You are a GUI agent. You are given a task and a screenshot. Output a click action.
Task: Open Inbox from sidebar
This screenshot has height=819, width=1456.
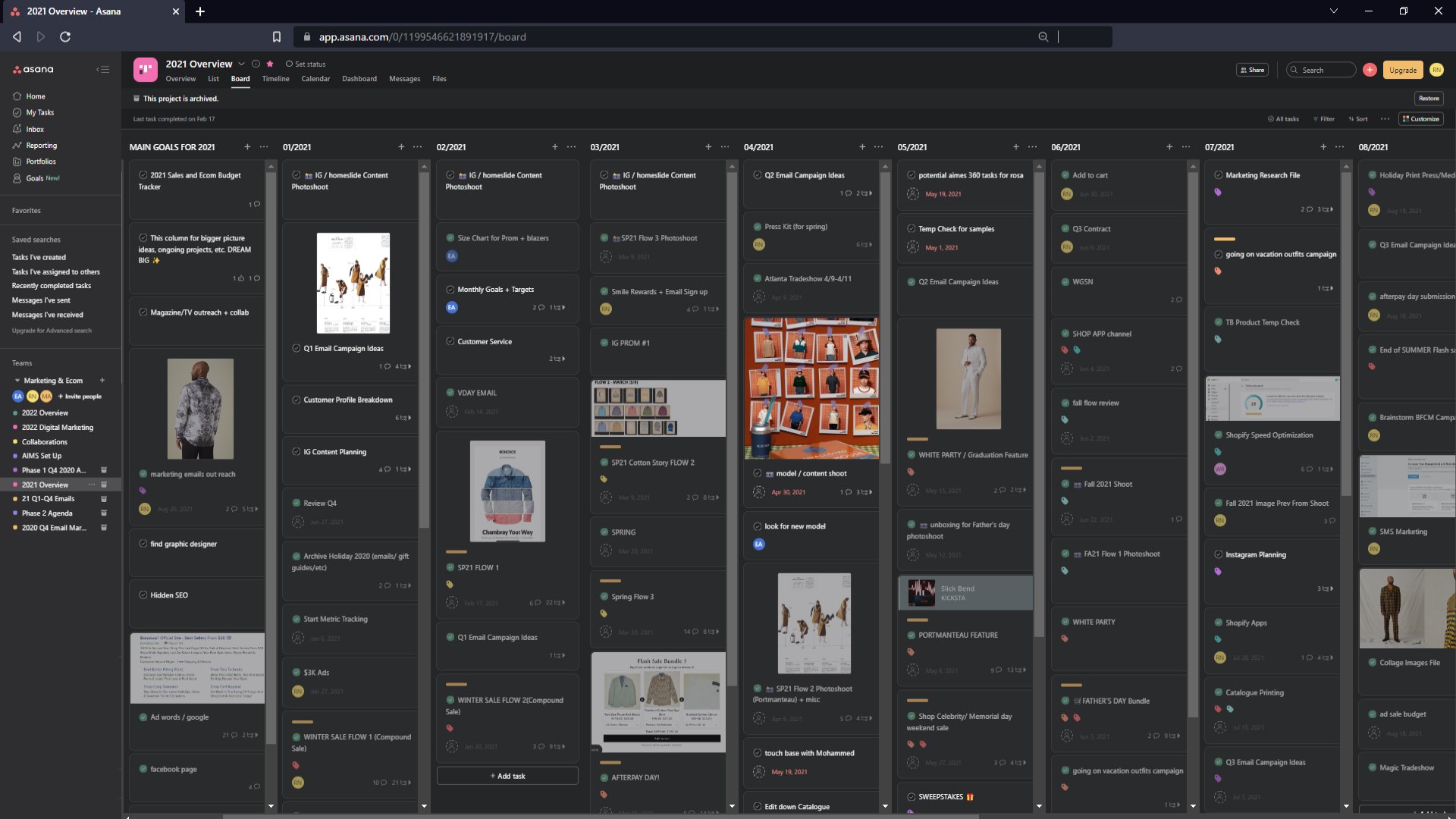pyautogui.click(x=35, y=129)
